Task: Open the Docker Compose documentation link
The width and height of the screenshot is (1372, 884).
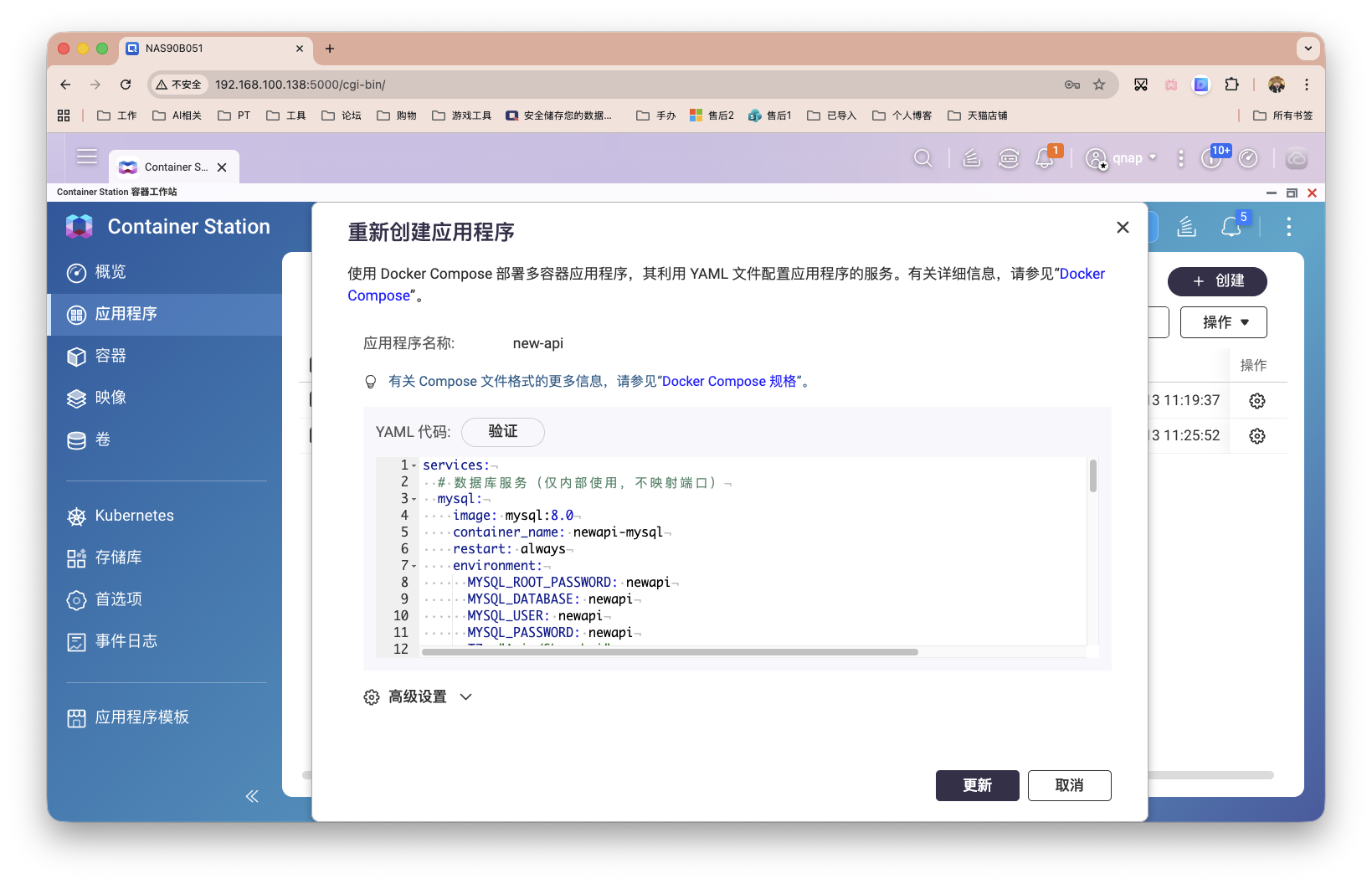Action: (x=1082, y=274)
